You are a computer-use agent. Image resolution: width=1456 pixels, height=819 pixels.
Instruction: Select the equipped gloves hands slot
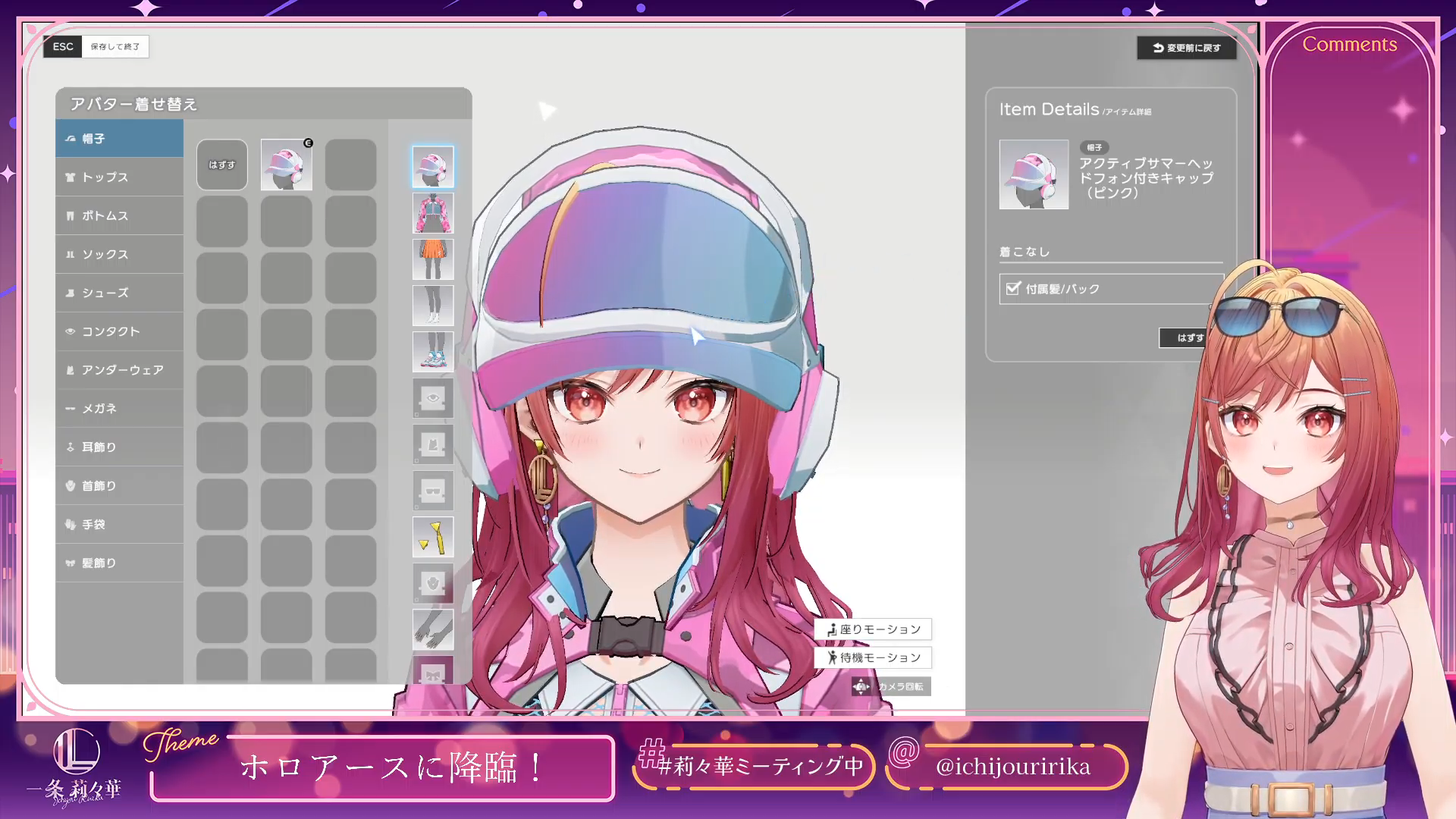point(433,629)
